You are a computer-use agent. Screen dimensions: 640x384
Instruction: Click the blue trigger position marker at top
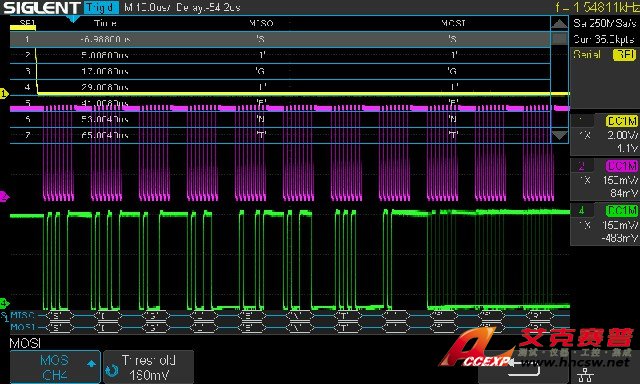pos(73,19)
